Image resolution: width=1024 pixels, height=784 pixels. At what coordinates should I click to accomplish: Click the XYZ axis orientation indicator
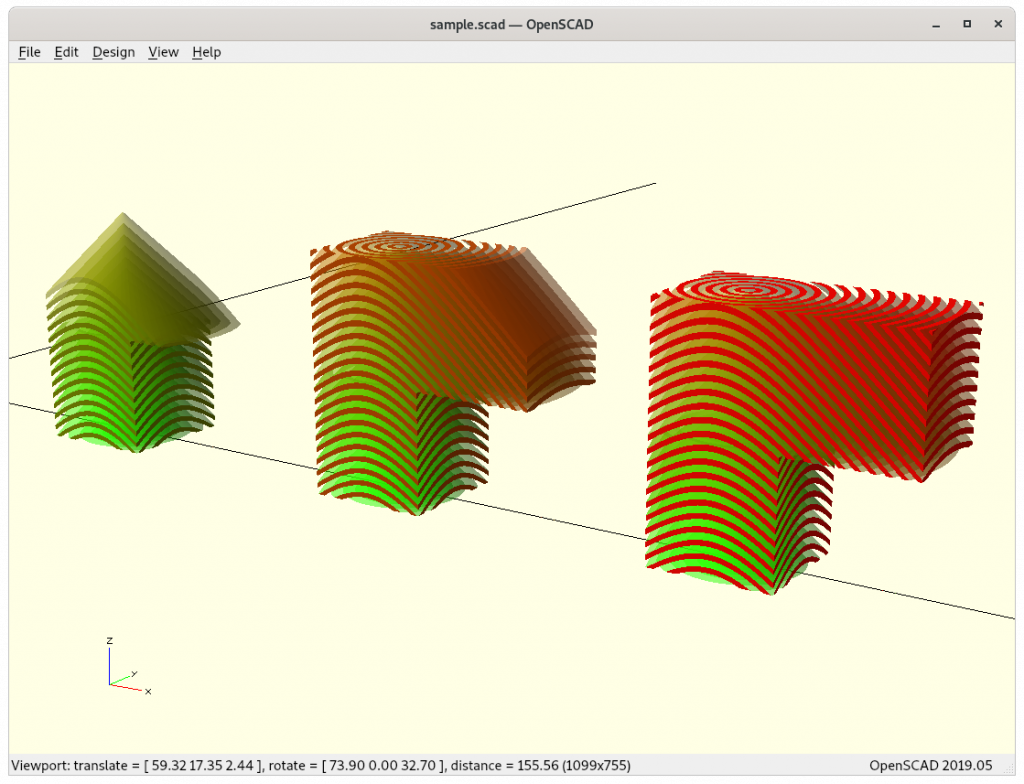click(x=128, y=666)
